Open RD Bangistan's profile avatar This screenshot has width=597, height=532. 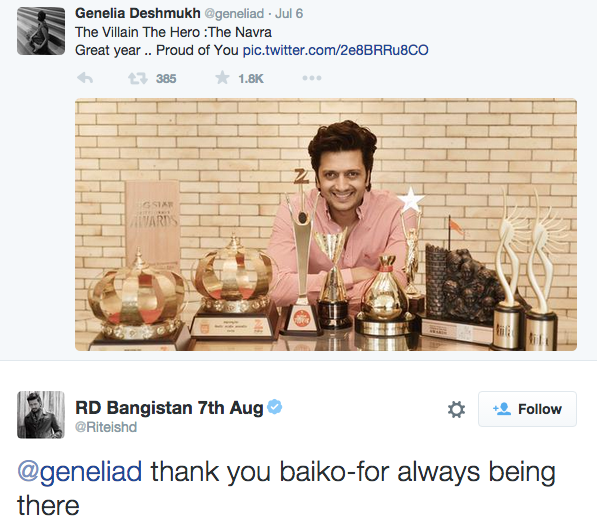pyautogui.click(x=41, y=415)
